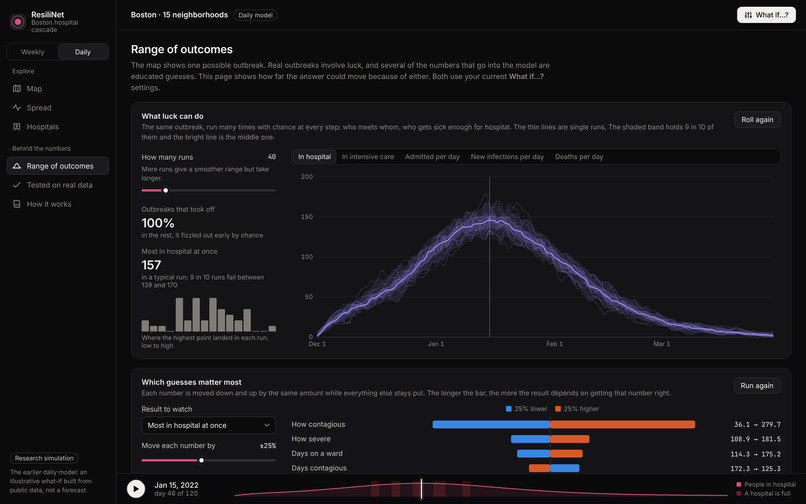Go to Map in the sidebar
The height and width of the screenshot is (504, 806).
[58, 88]
